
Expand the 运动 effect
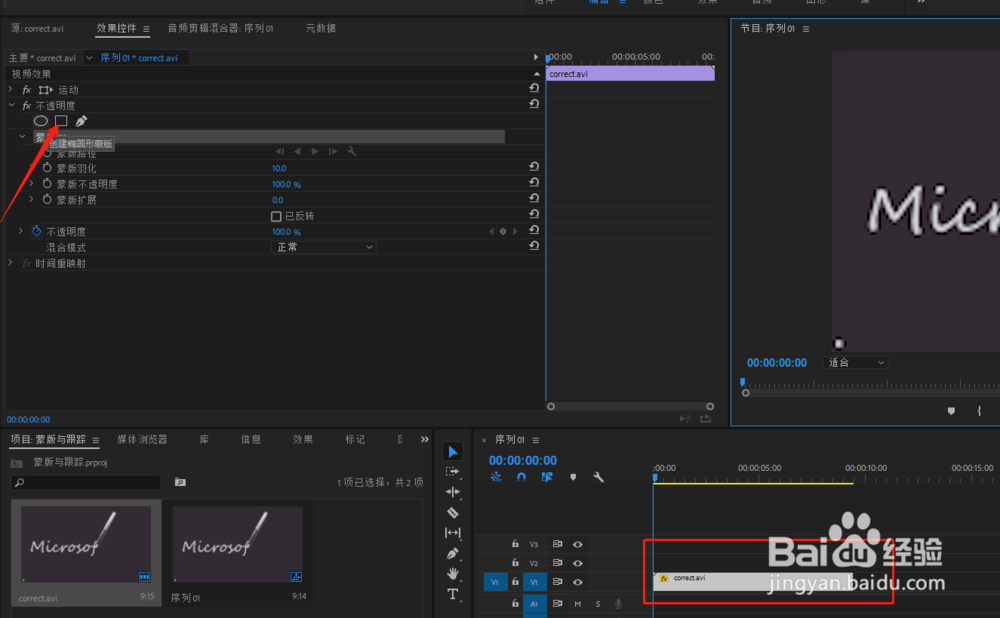pos(10,89)
